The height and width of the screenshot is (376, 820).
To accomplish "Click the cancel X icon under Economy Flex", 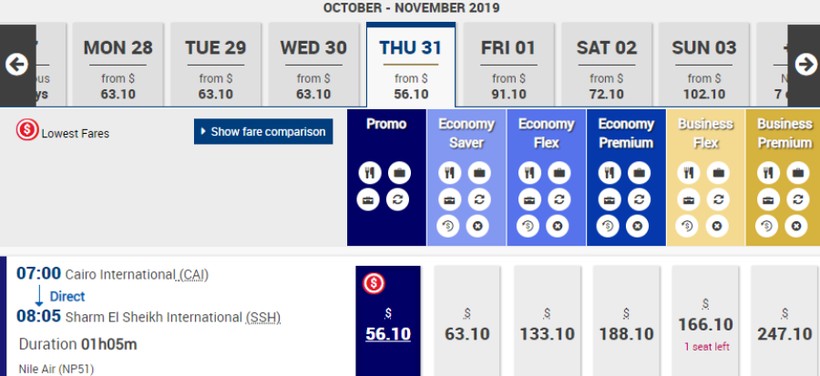I will pyautogui.click(x=557, y=226).
